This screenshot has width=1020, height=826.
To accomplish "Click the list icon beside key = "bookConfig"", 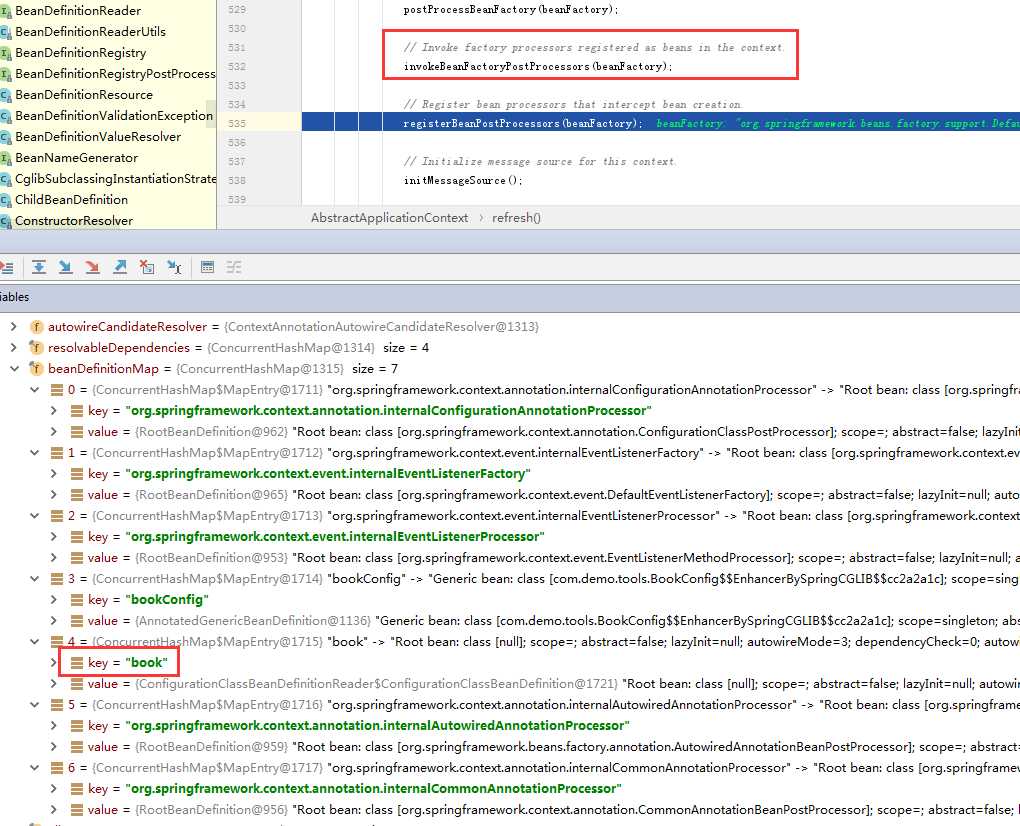I will pyautogui.click(x=77, y=600).
